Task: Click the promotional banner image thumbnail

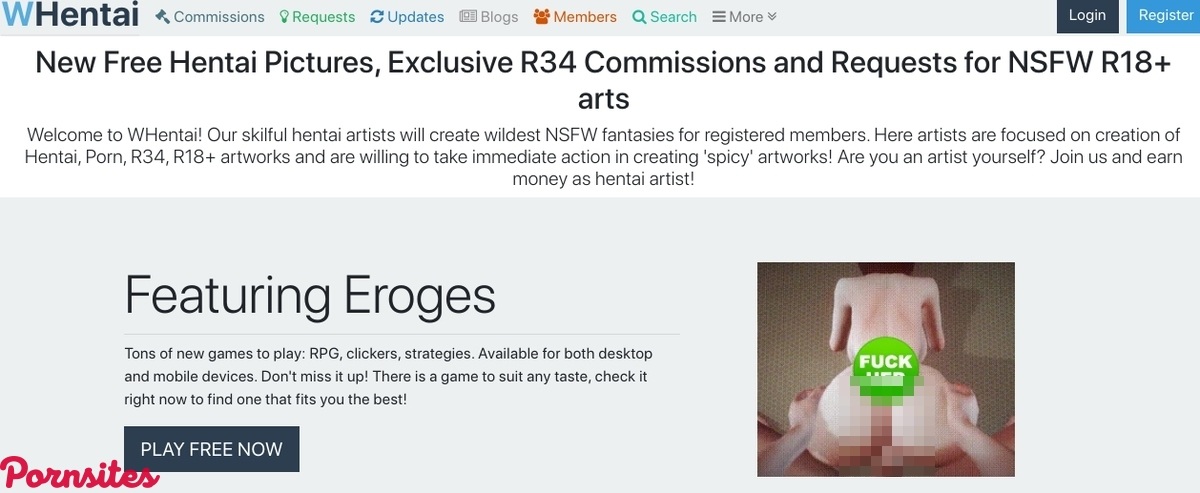Action: tap(886, 369)
